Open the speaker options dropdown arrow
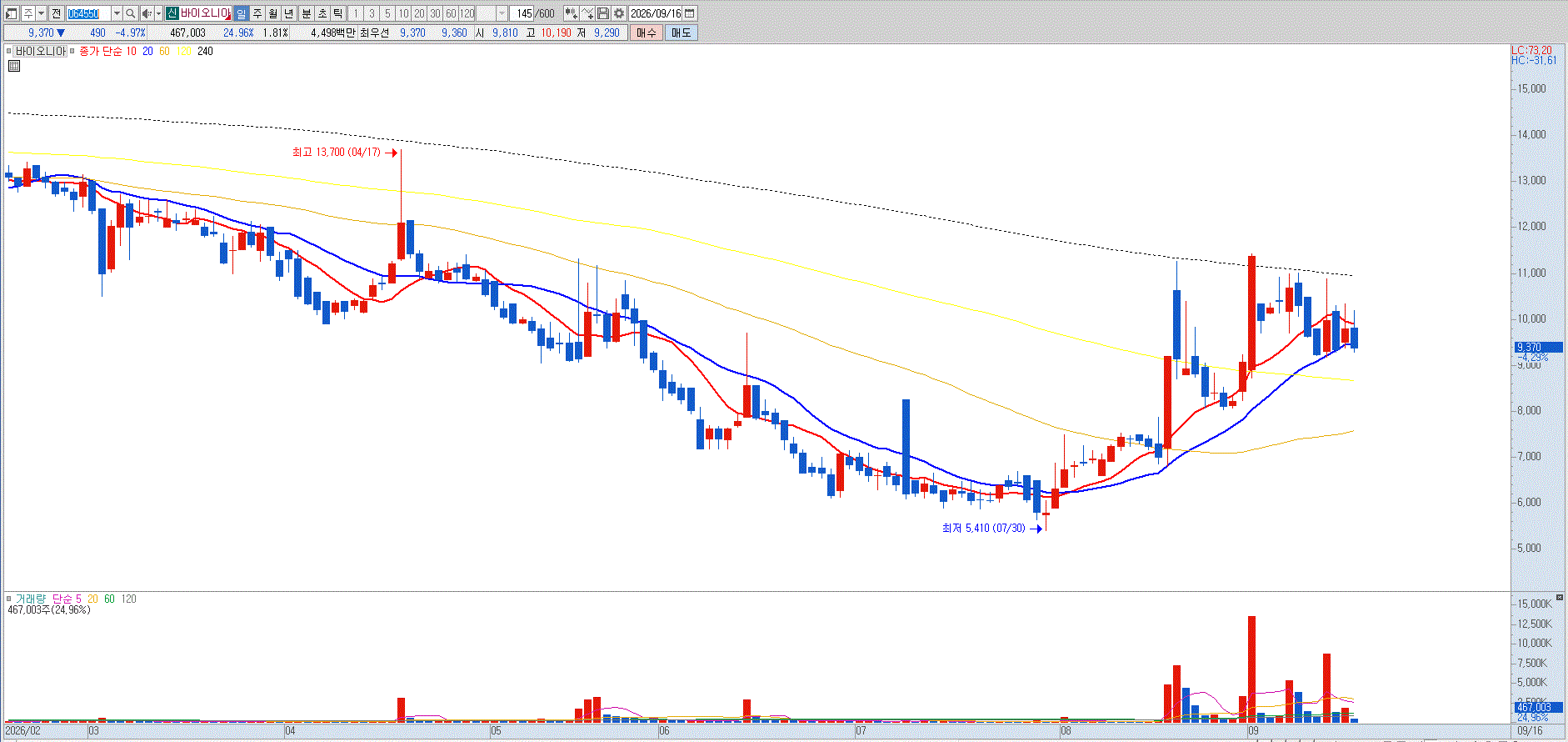This screenshot has height=742, width=1568. point(158,13)
